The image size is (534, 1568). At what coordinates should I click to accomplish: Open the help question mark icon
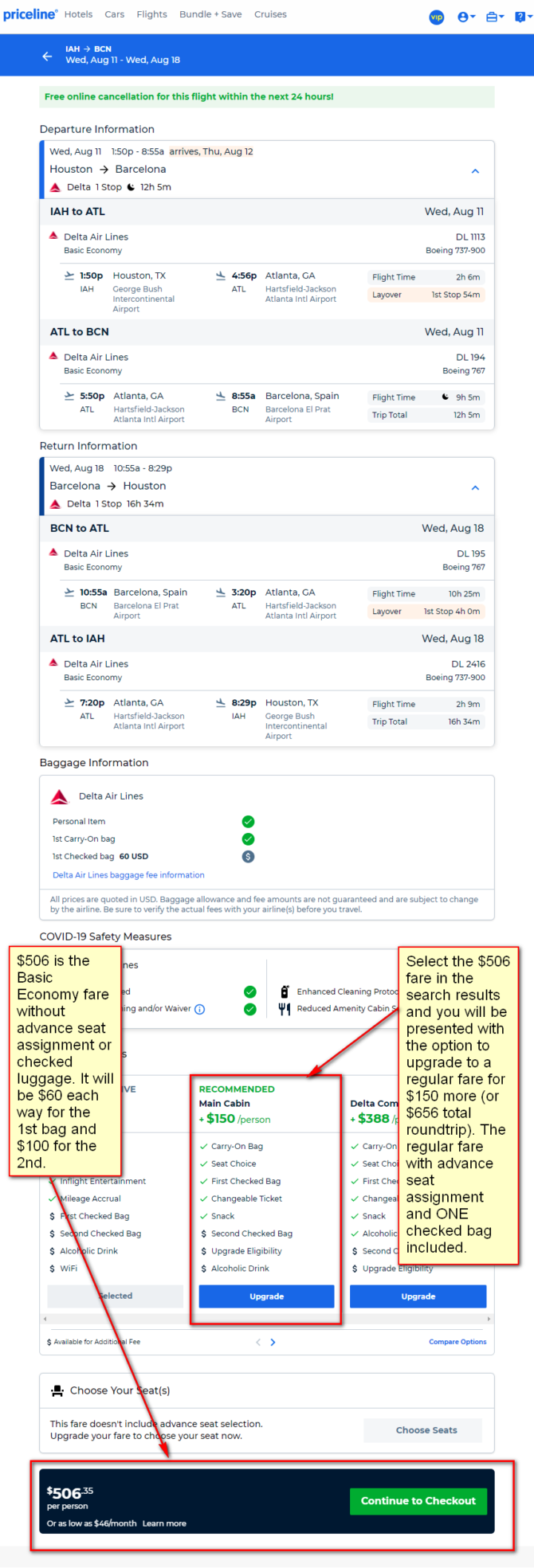tap(522, 17)
